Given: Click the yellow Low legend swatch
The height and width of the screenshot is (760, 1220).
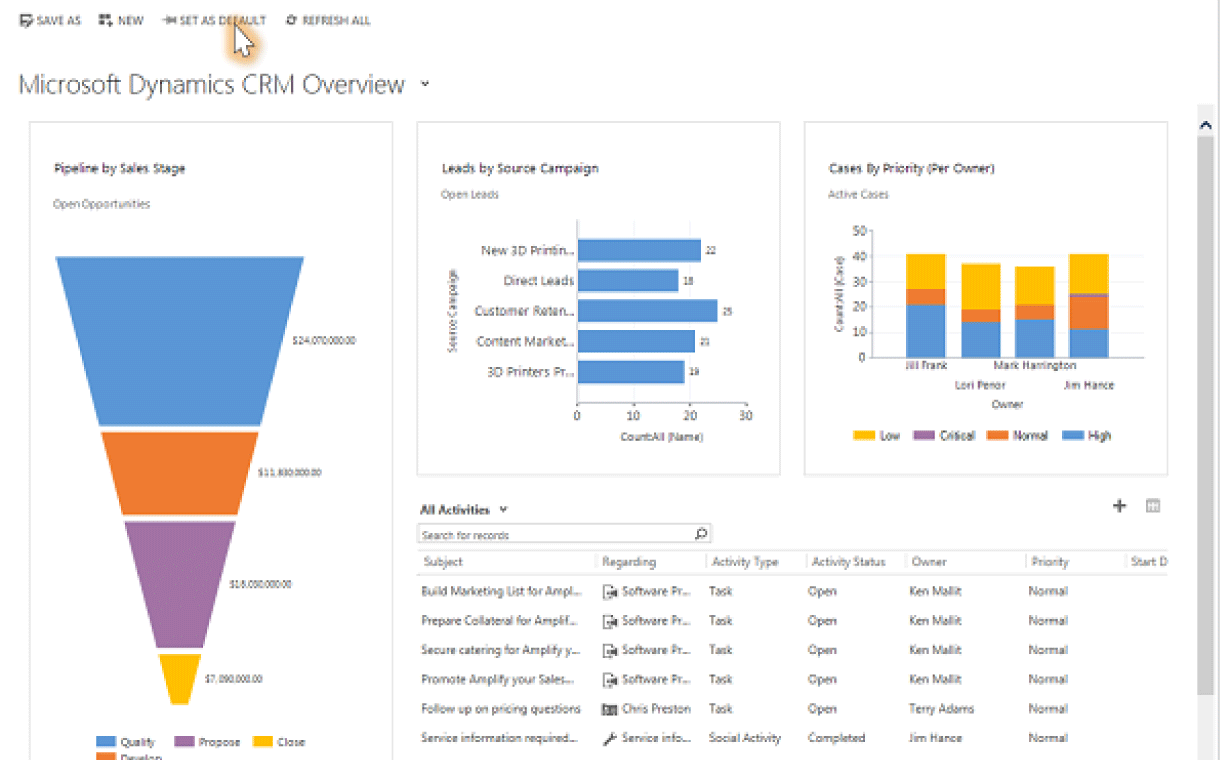Looking at the screenshot, I should [x=863, y=436].
